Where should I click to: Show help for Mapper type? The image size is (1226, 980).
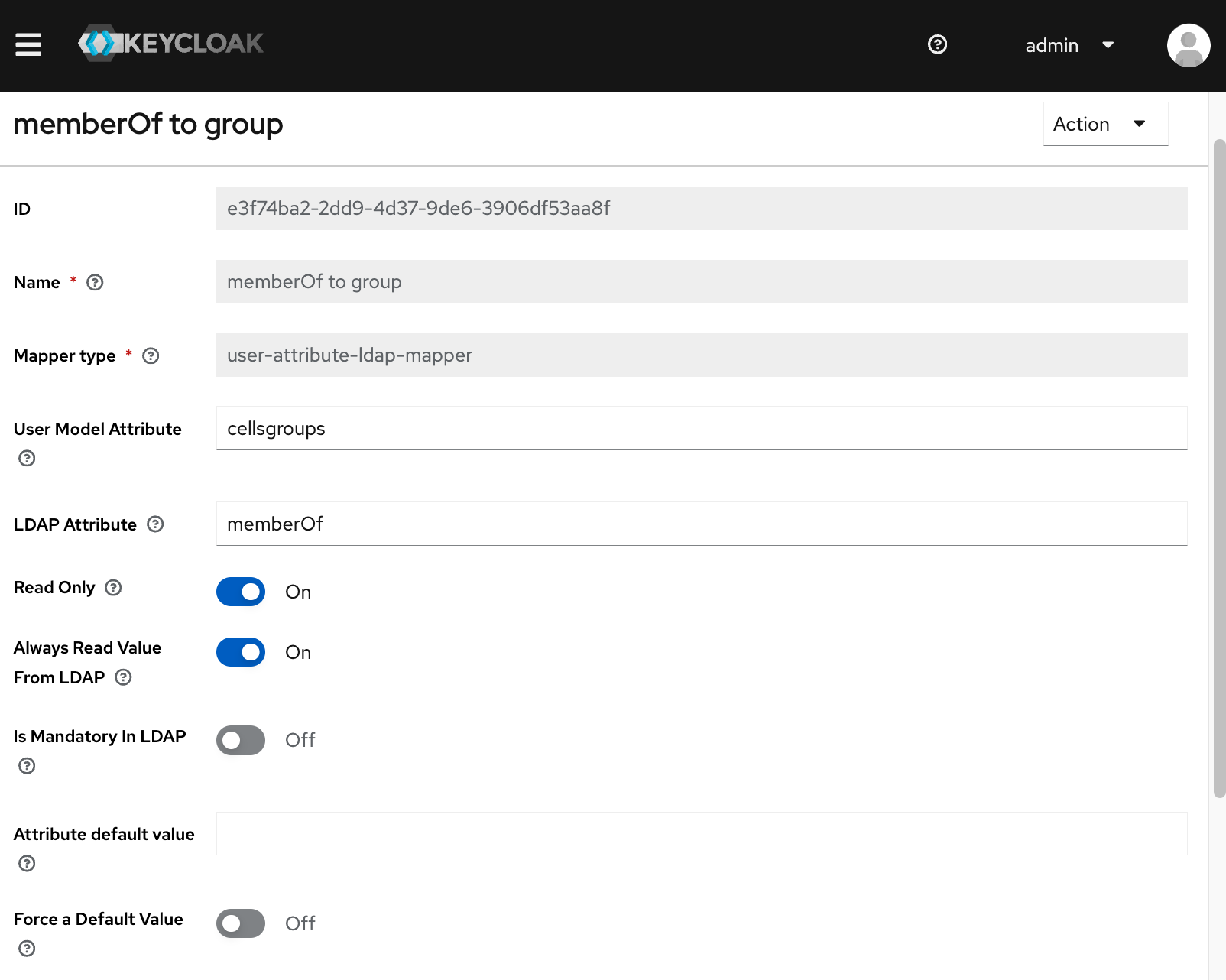point(151,356)
